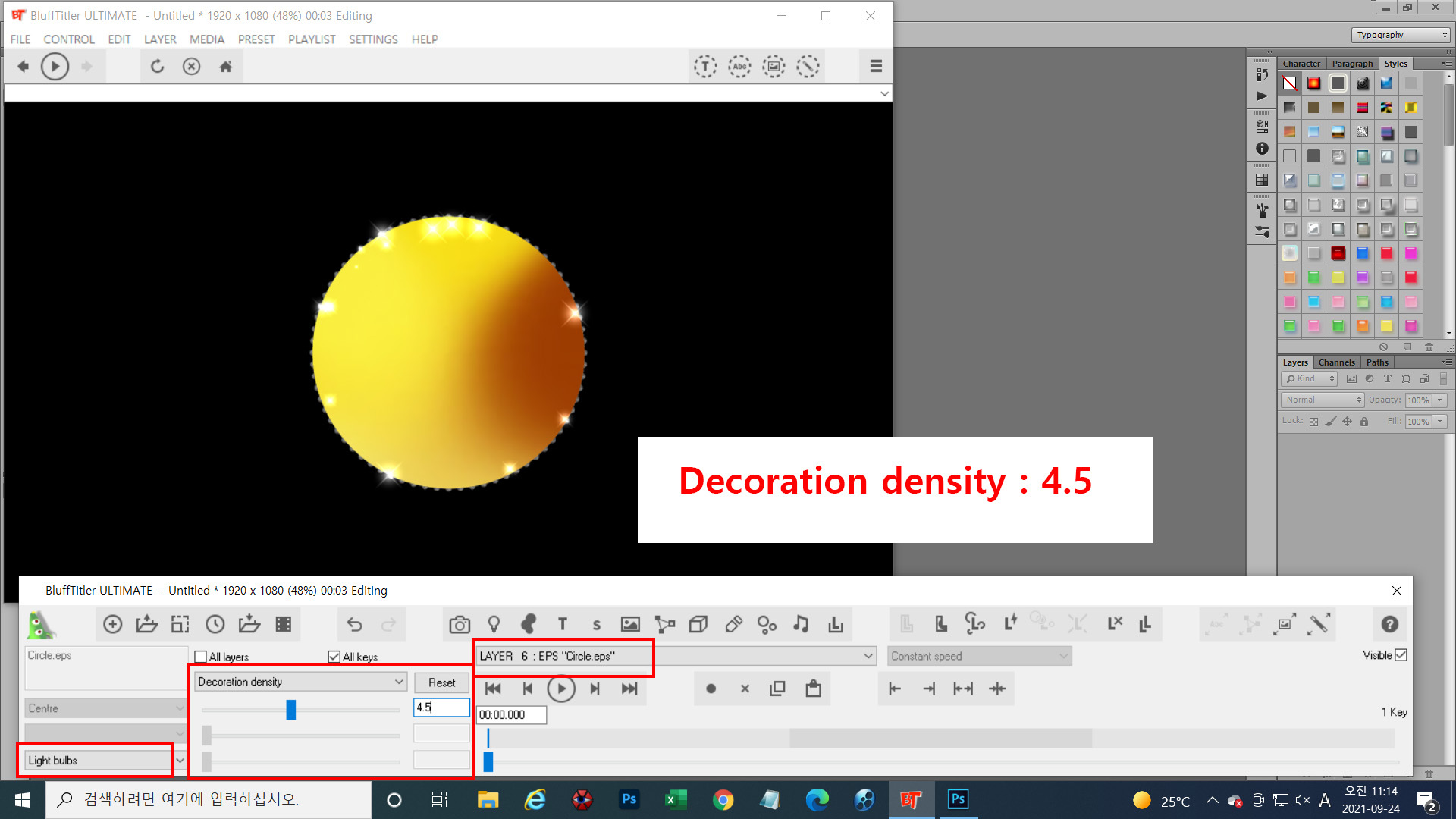Enable the All layers checkbox
The width and height of the screenshot is (1456, 819).
pos(201,657)
